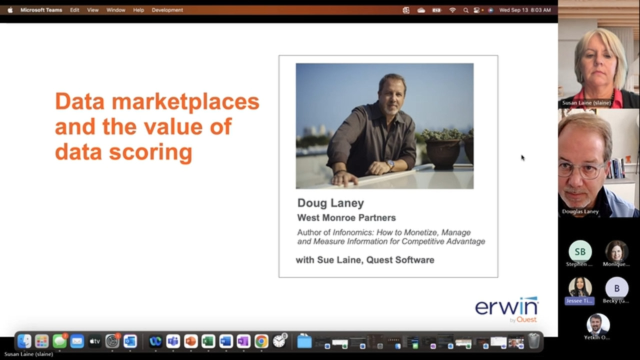Click the date and time display

(x=525, y=10)
